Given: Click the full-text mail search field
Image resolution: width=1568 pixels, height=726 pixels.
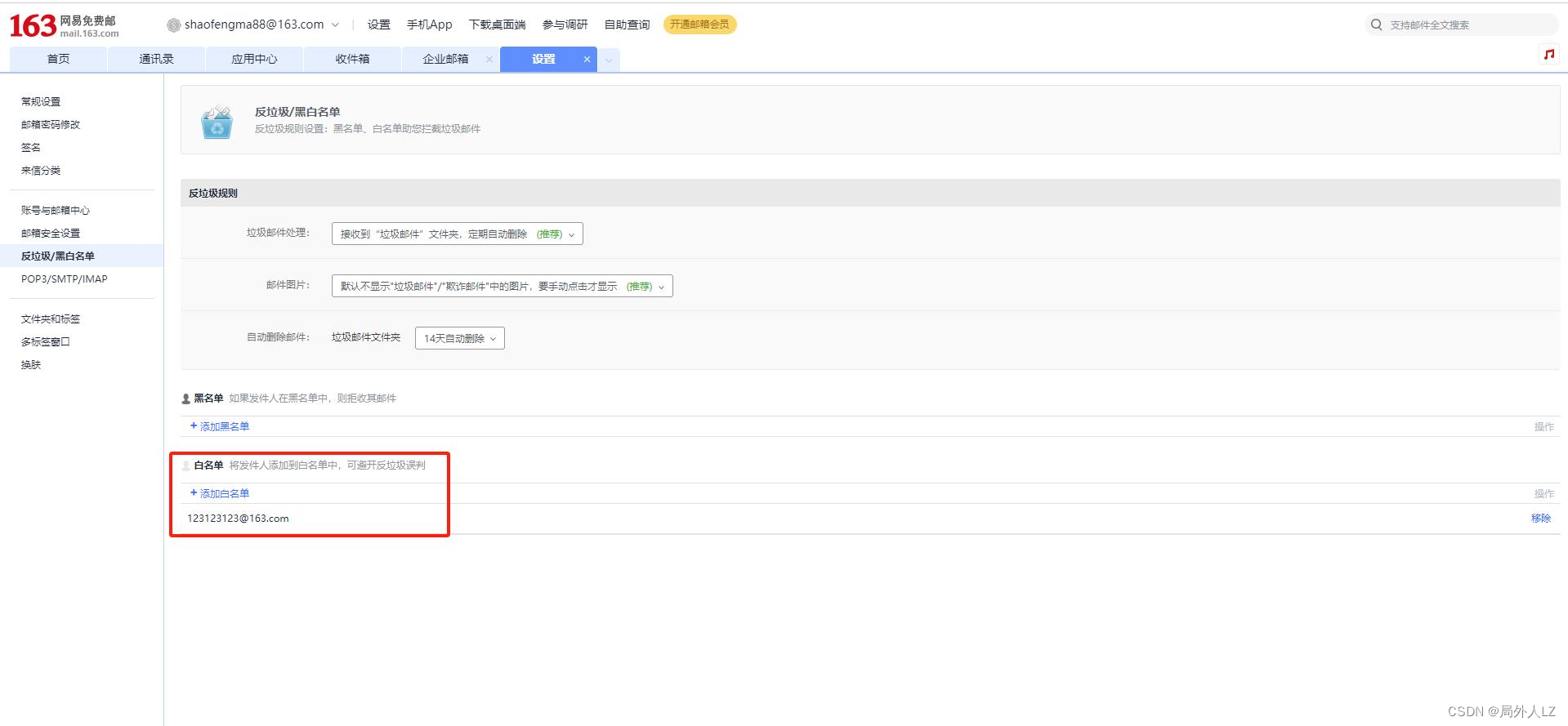Looking at the screenshot, I should (1462, 24).
